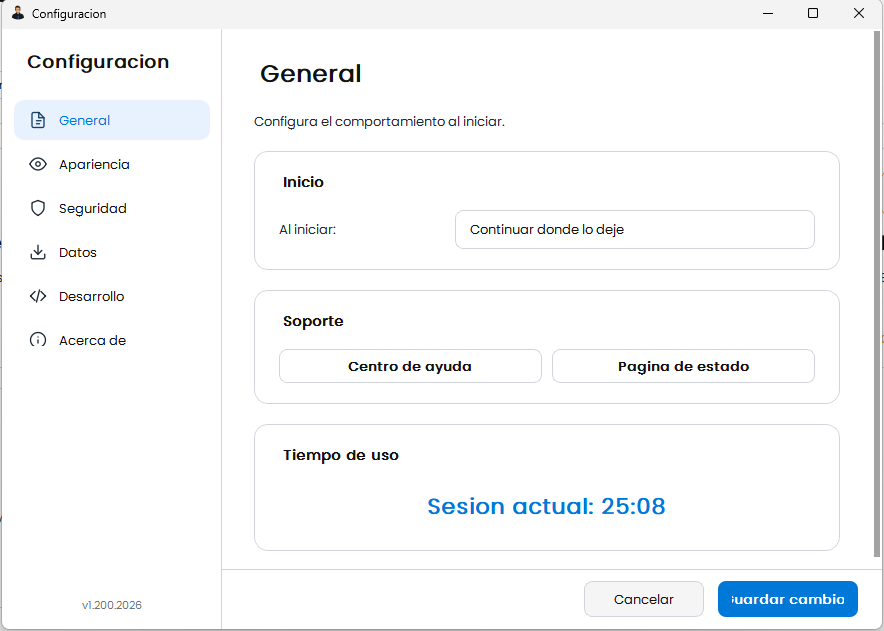Click the Apariencia eye icon
Screen dimensions: 884x631
click(x=38, y=164)
